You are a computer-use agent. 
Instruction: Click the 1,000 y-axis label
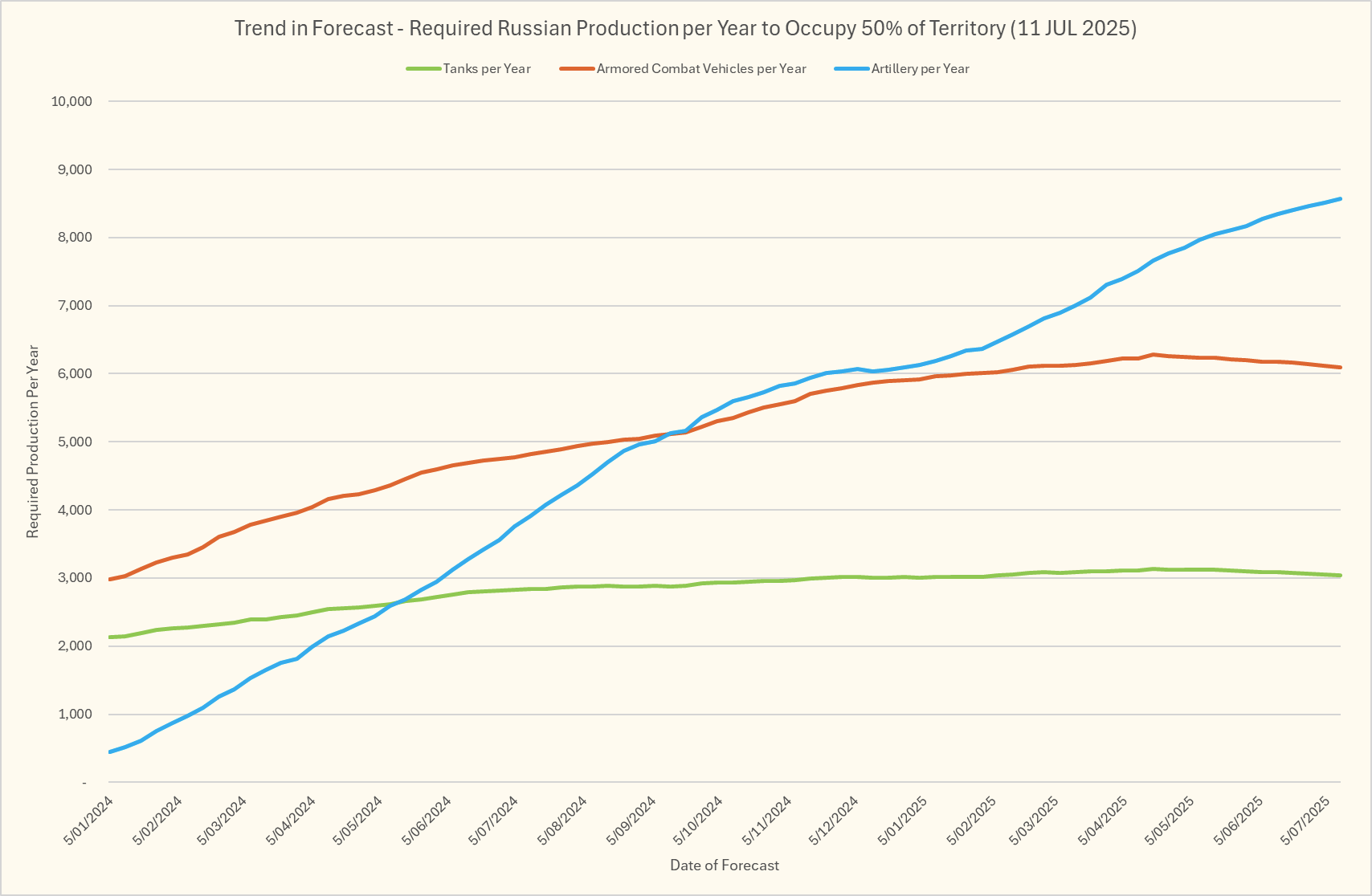[75, 715]
